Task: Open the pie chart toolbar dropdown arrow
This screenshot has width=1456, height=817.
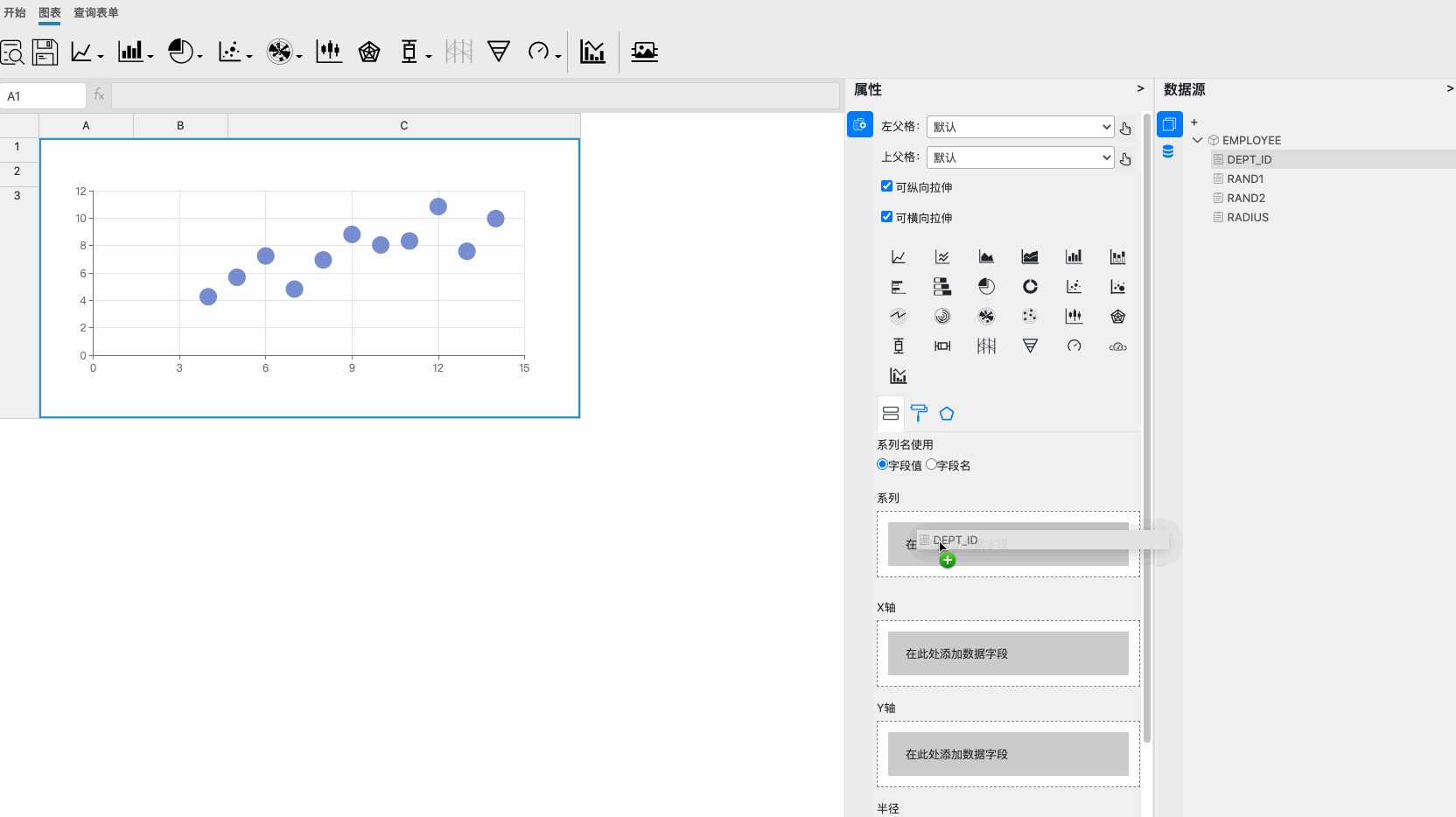Action: (199, 56)
